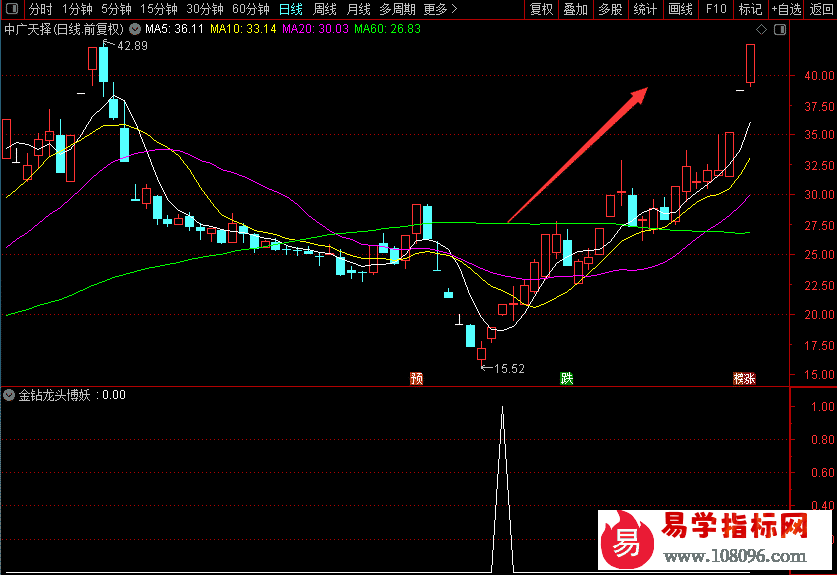The height and width of the screenshot is (575, 837).
Task: Select the 5分钟 period tab
Action: pyautogui.click(x=116, y=9)
